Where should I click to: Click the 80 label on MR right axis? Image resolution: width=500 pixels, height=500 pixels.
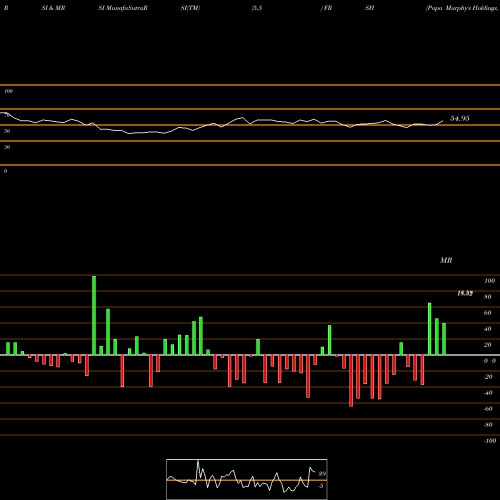(488, 297)
